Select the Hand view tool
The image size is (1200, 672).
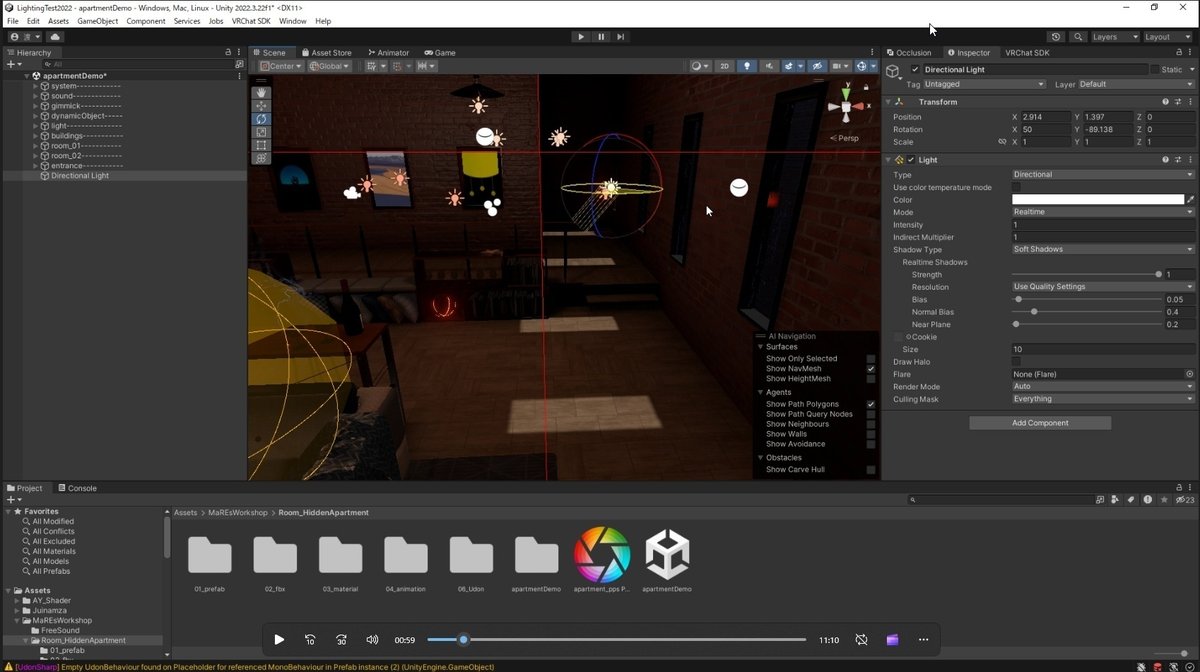(262, 93)
